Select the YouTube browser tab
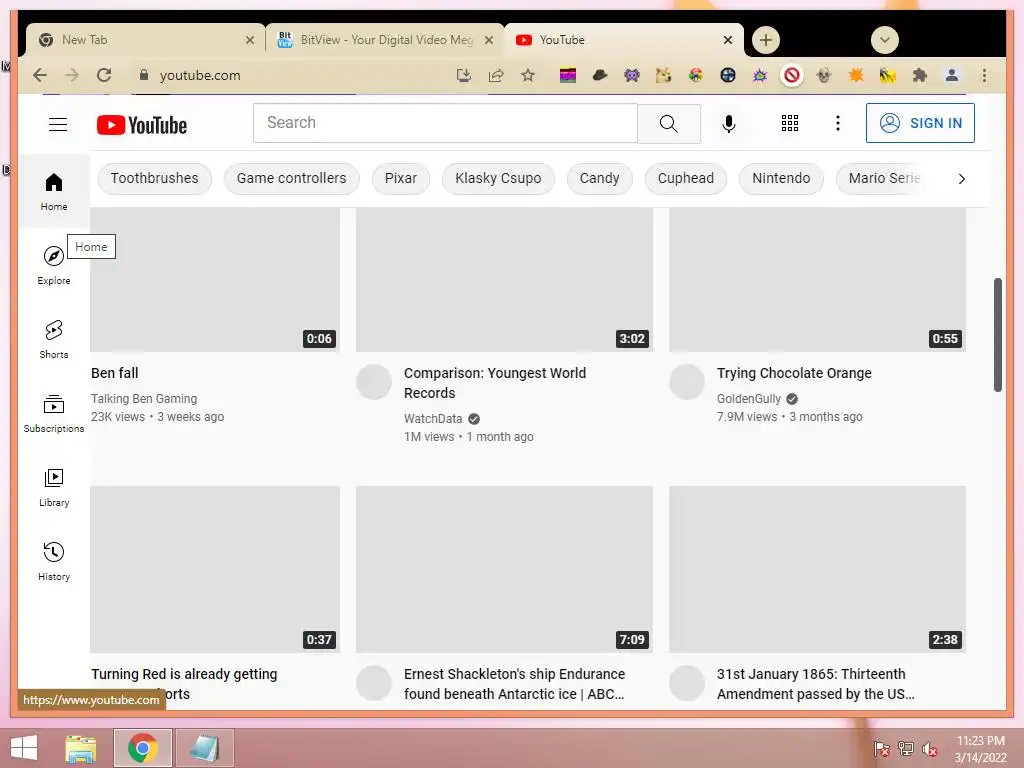 tap(624, 40)
